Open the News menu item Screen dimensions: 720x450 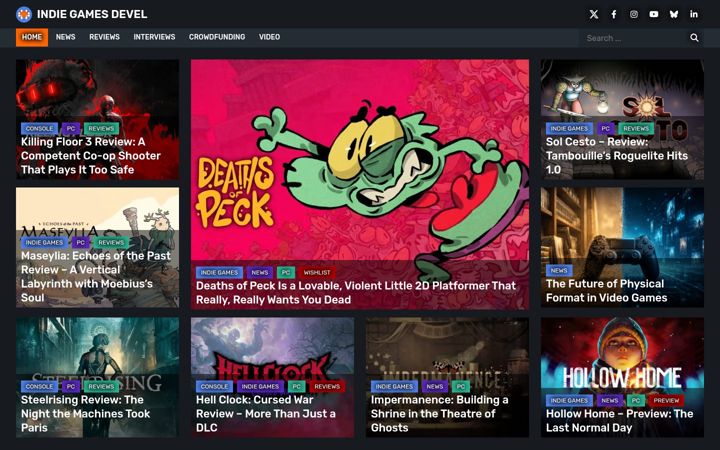[65, 37]
